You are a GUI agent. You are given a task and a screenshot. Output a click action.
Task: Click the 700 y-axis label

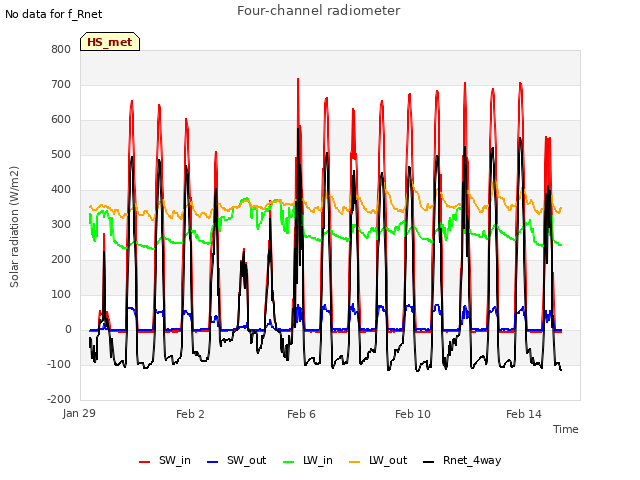click(61, 84)
